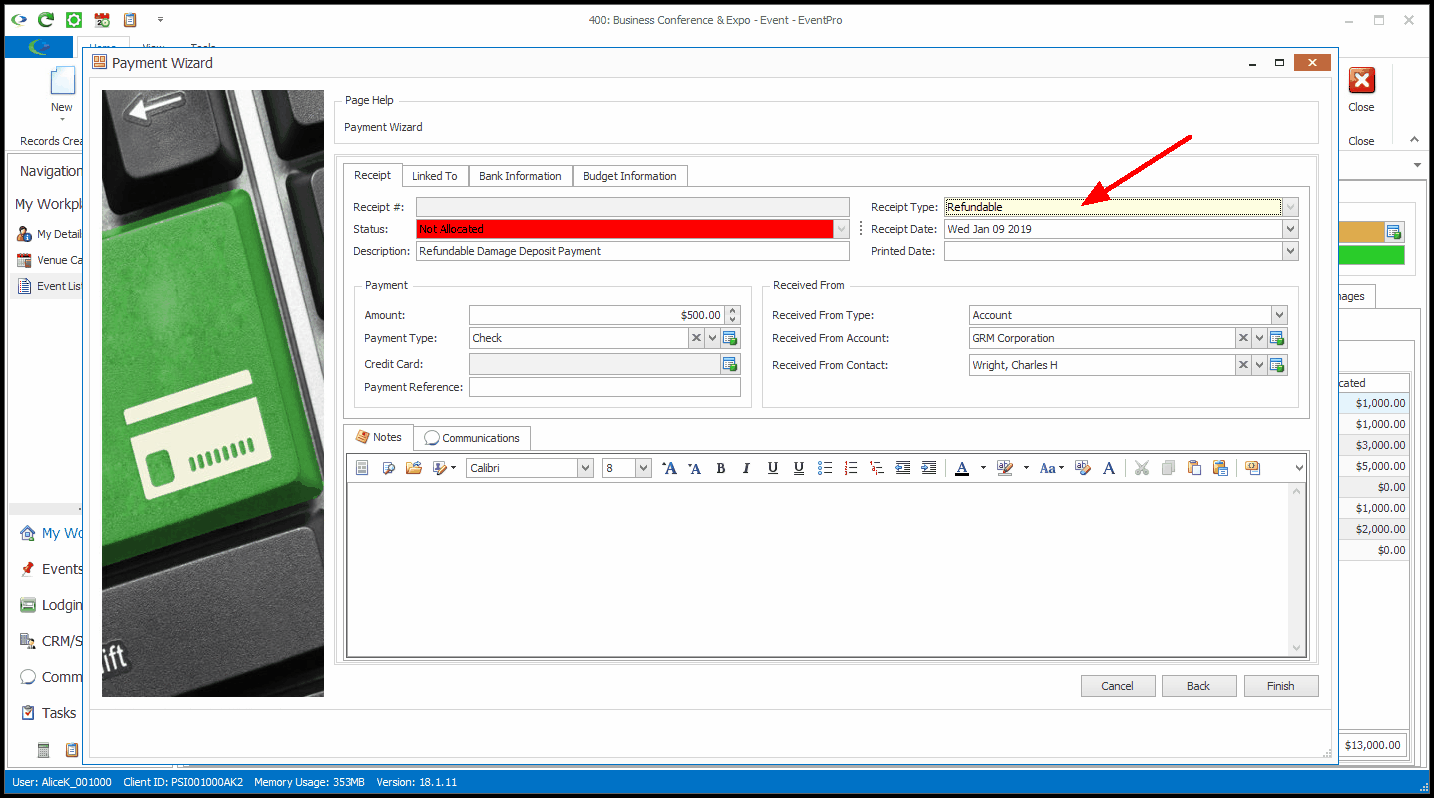The image size is (1434, 798).
Task: Open the Receipt Date dropdown
Action: pos(1290,229)
